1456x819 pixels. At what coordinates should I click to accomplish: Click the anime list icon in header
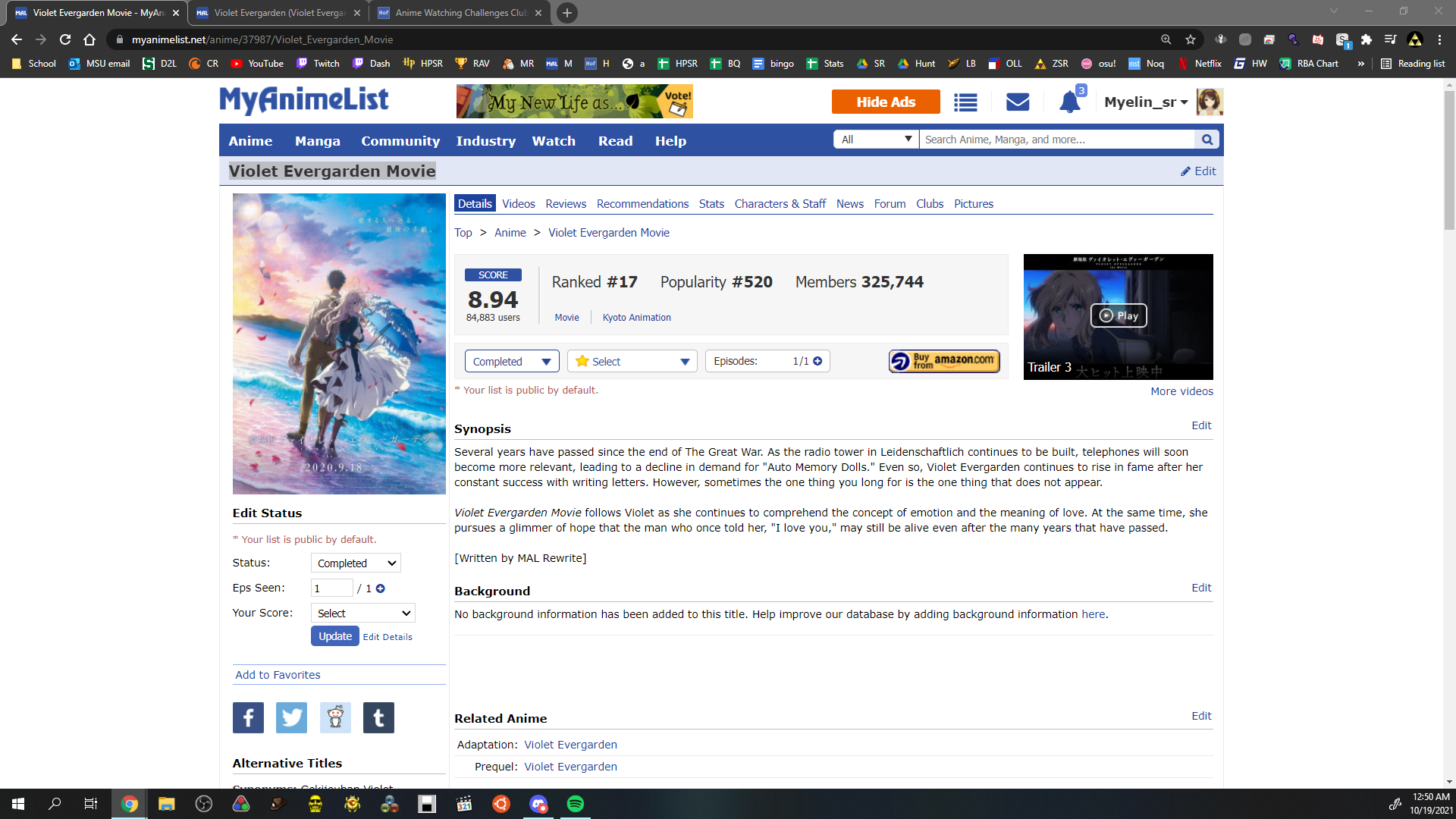pyautogui.click(x=965, y=102)
